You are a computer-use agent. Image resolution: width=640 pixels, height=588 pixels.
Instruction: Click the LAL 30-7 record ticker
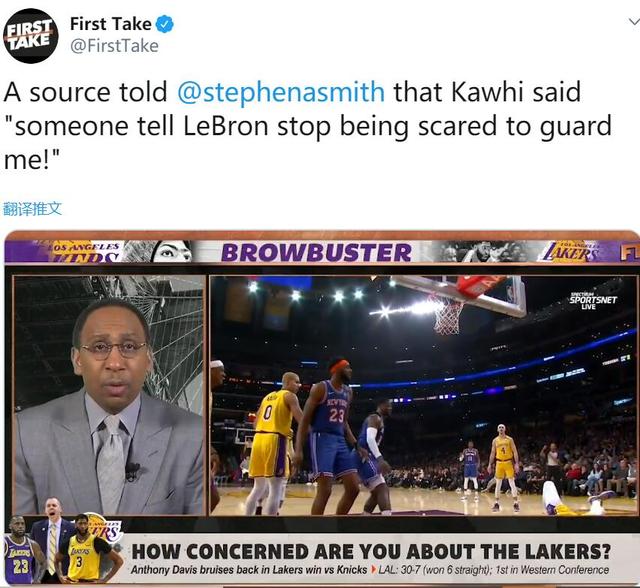point(493,570)
